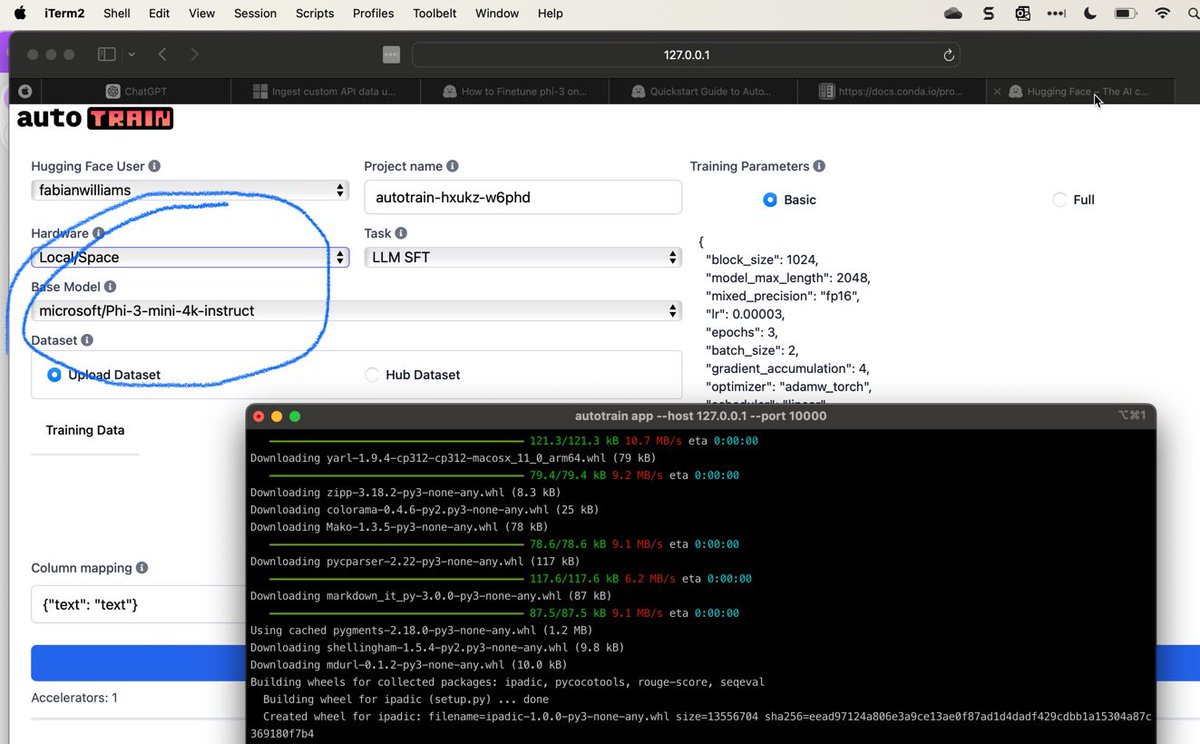This screenshot has width=1200, height=744.
Task: Click the AutoTrain logo
Action: (95, 119)
